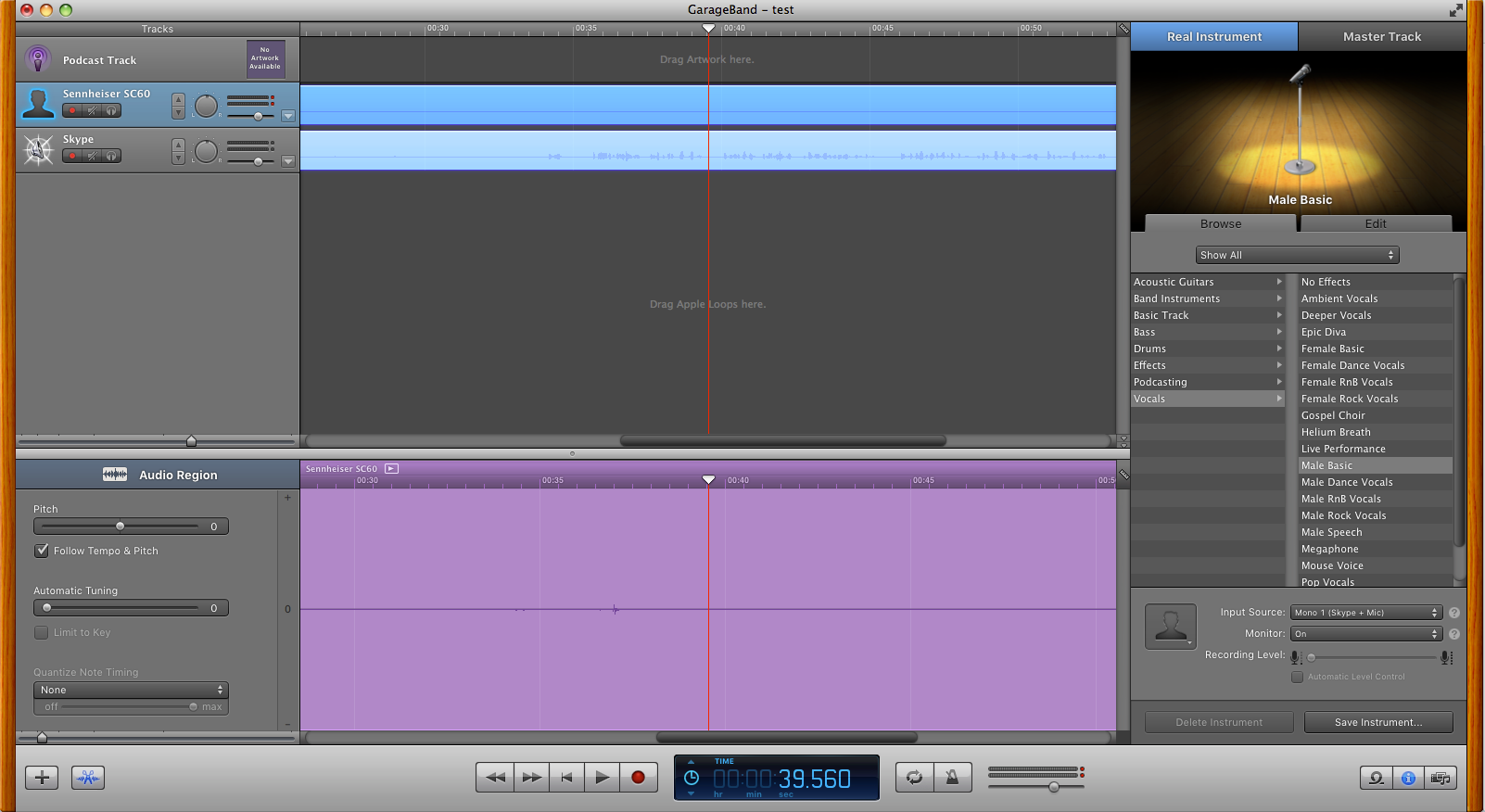Click the fullscreen arrows in title bar

(1456, 10)
